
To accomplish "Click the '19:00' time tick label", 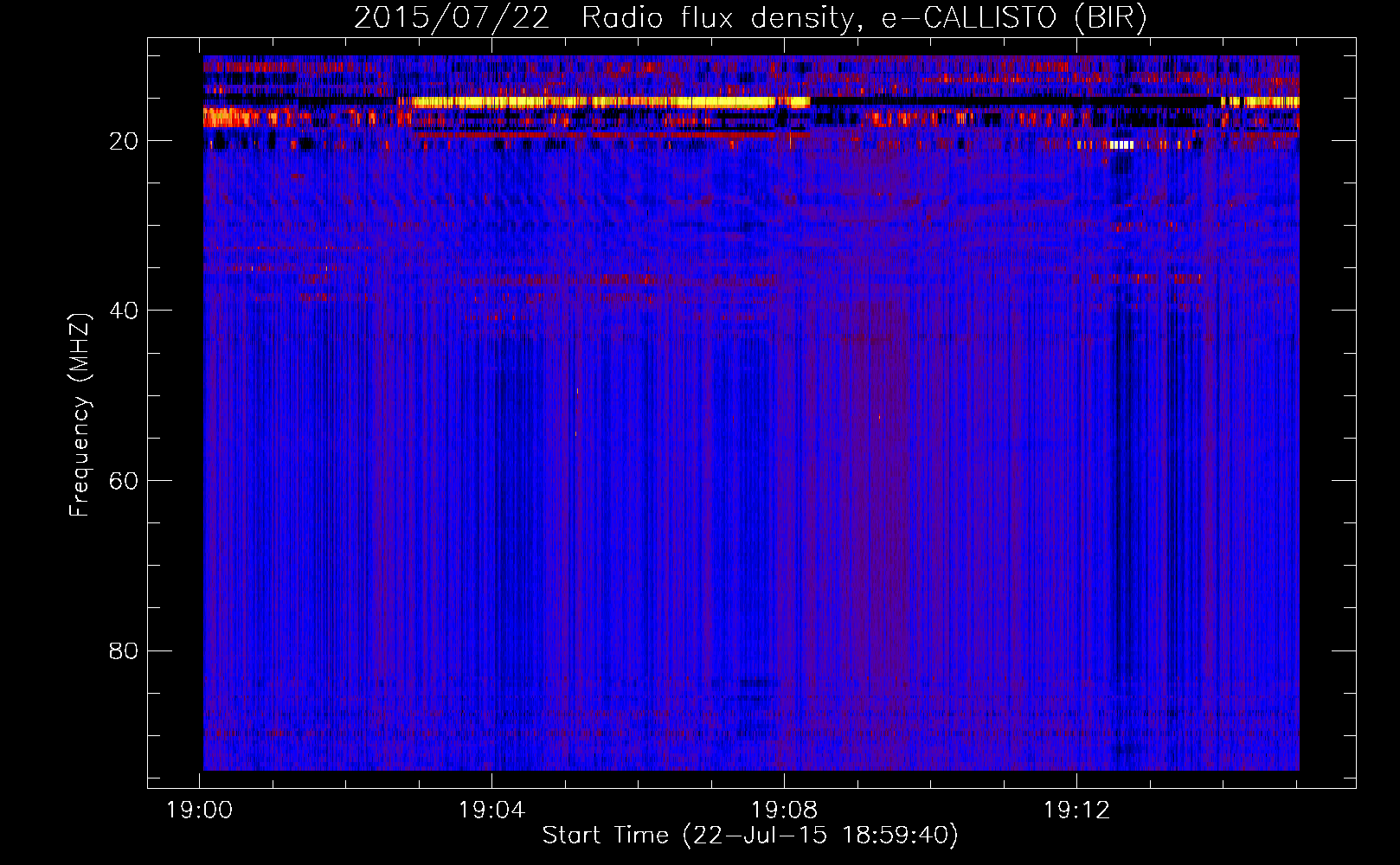I will click(200, 811).
